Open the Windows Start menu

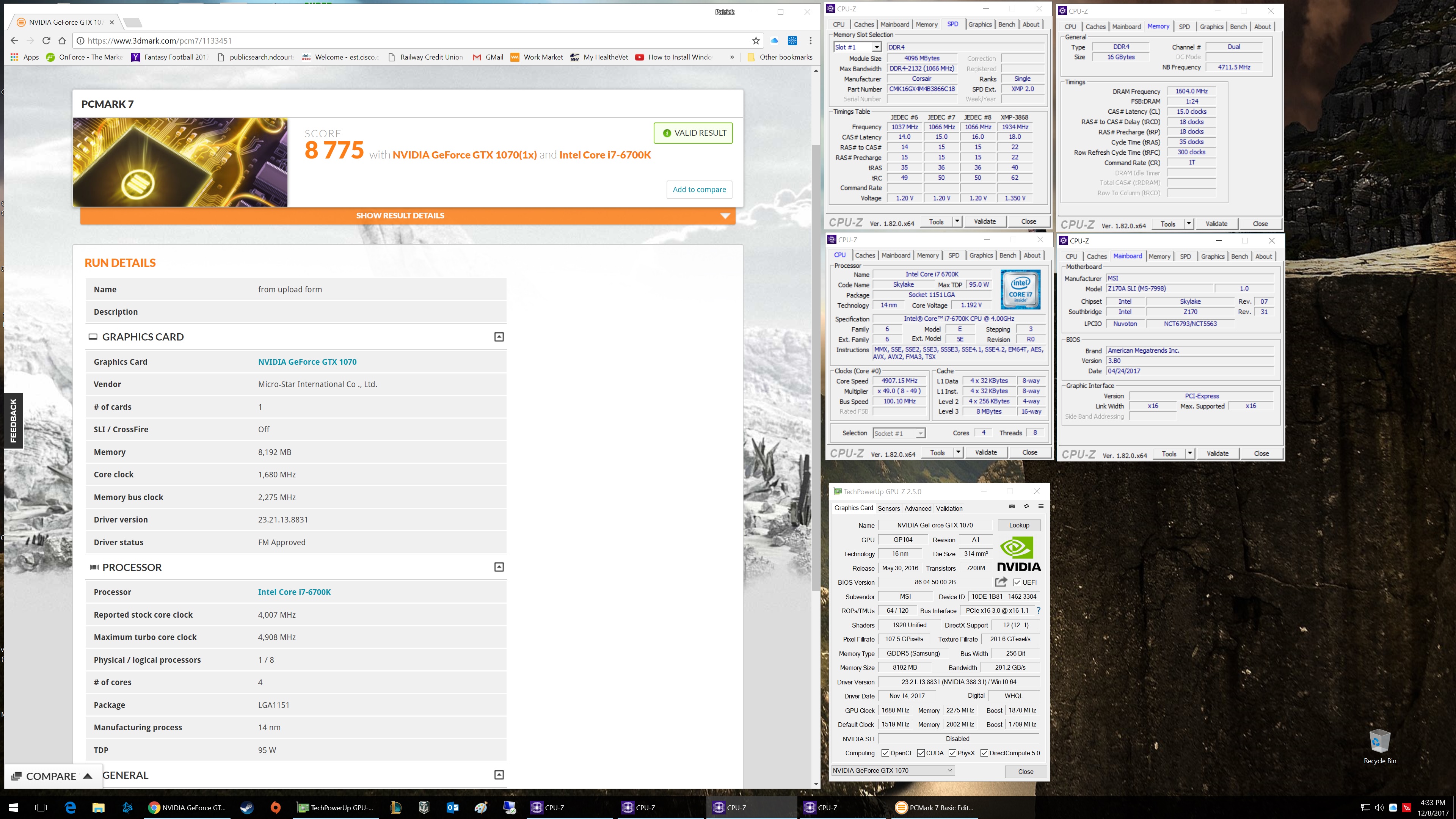(x=14, y=808)
